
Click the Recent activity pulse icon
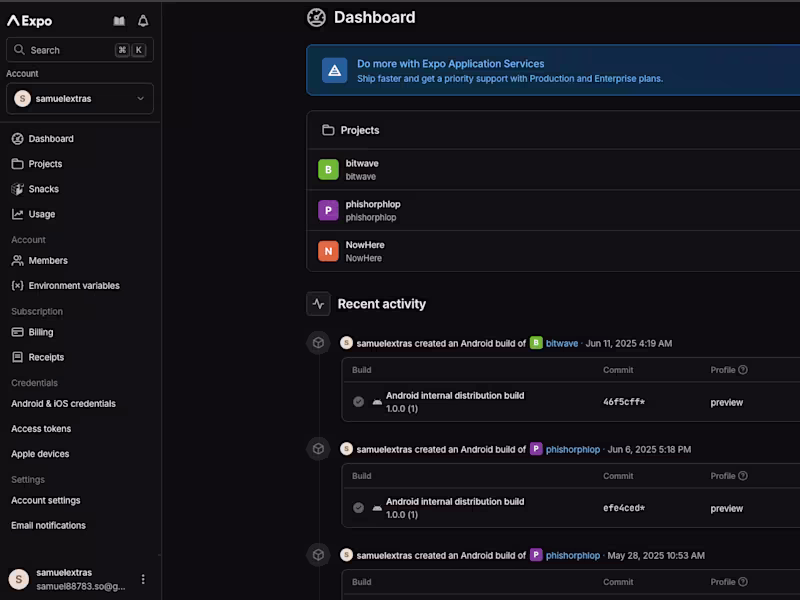[x=318, y=304]
